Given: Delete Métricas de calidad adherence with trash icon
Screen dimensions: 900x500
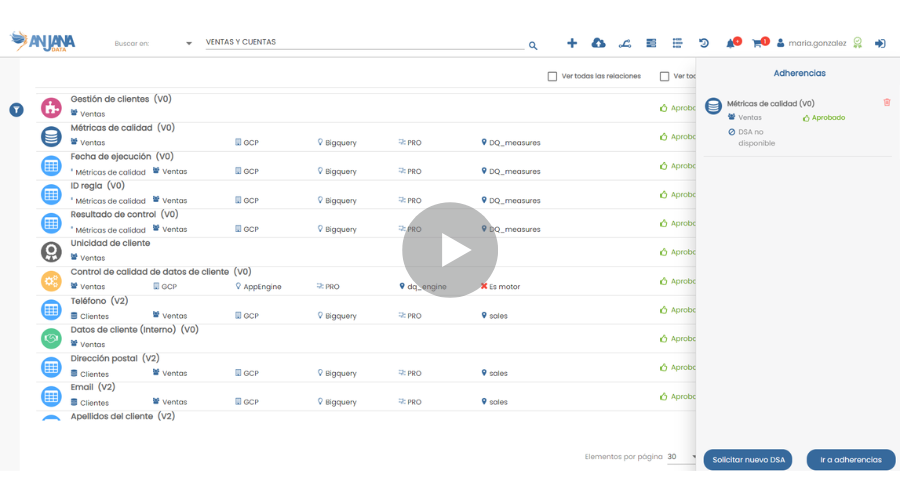Looking at the screenshot, I should [886, 102].
